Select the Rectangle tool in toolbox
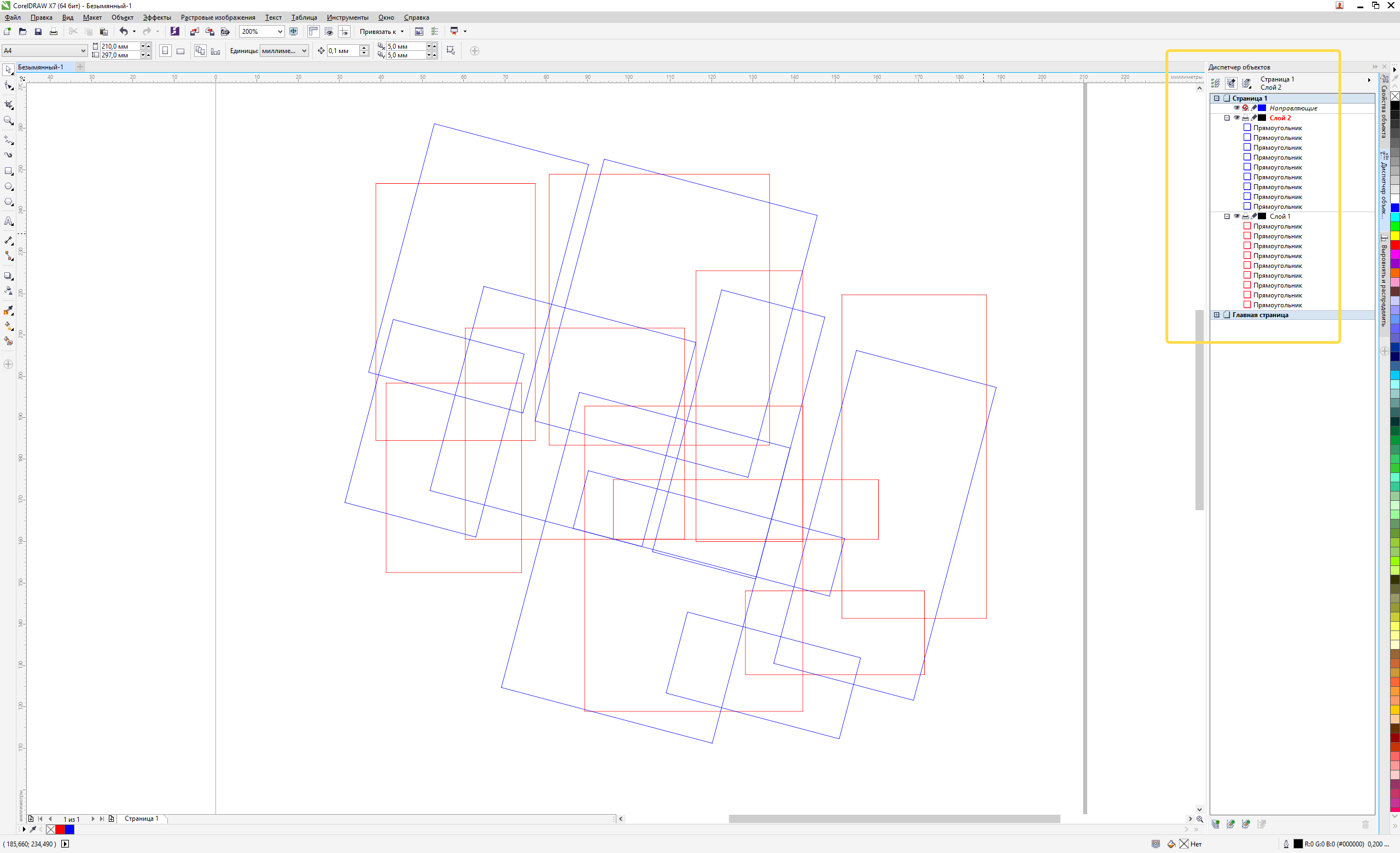Image resolution: width=1400 pixels, height=853 pixels. pos(9,171)
